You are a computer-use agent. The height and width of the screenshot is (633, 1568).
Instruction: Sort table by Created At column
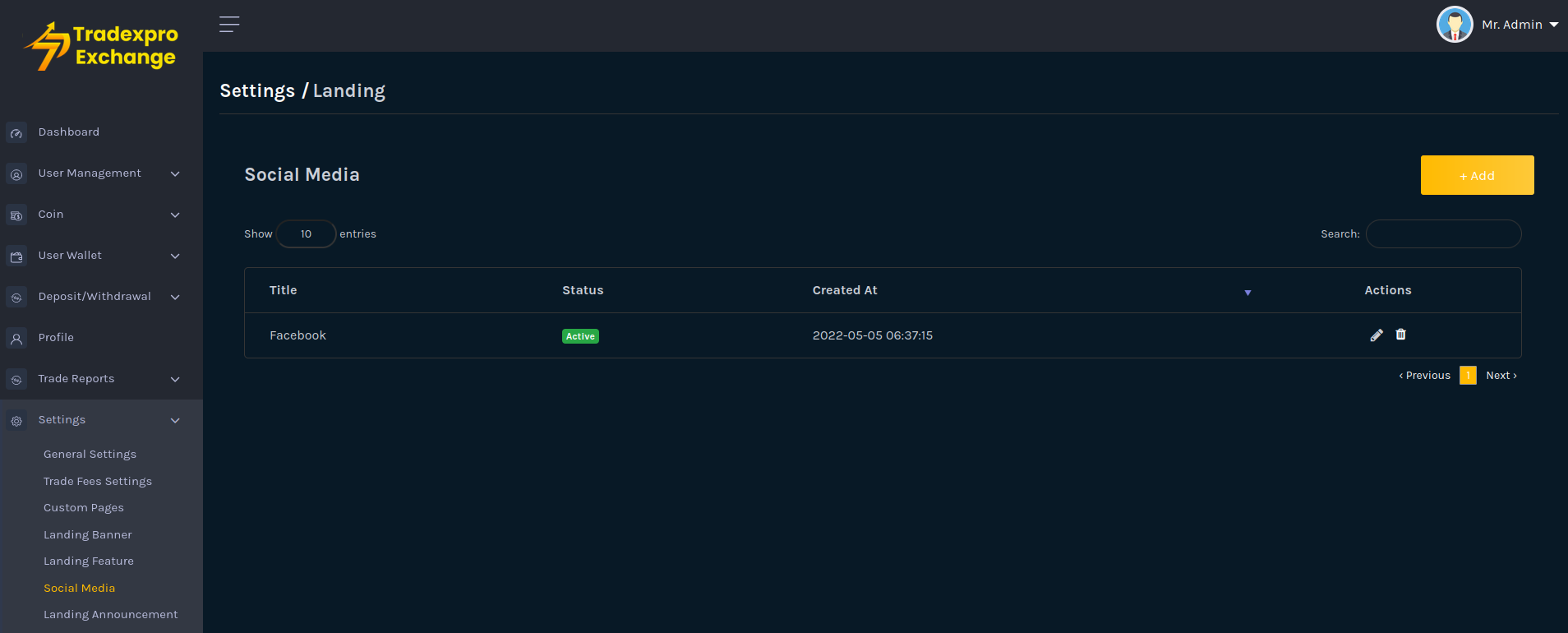click(845, 290)
